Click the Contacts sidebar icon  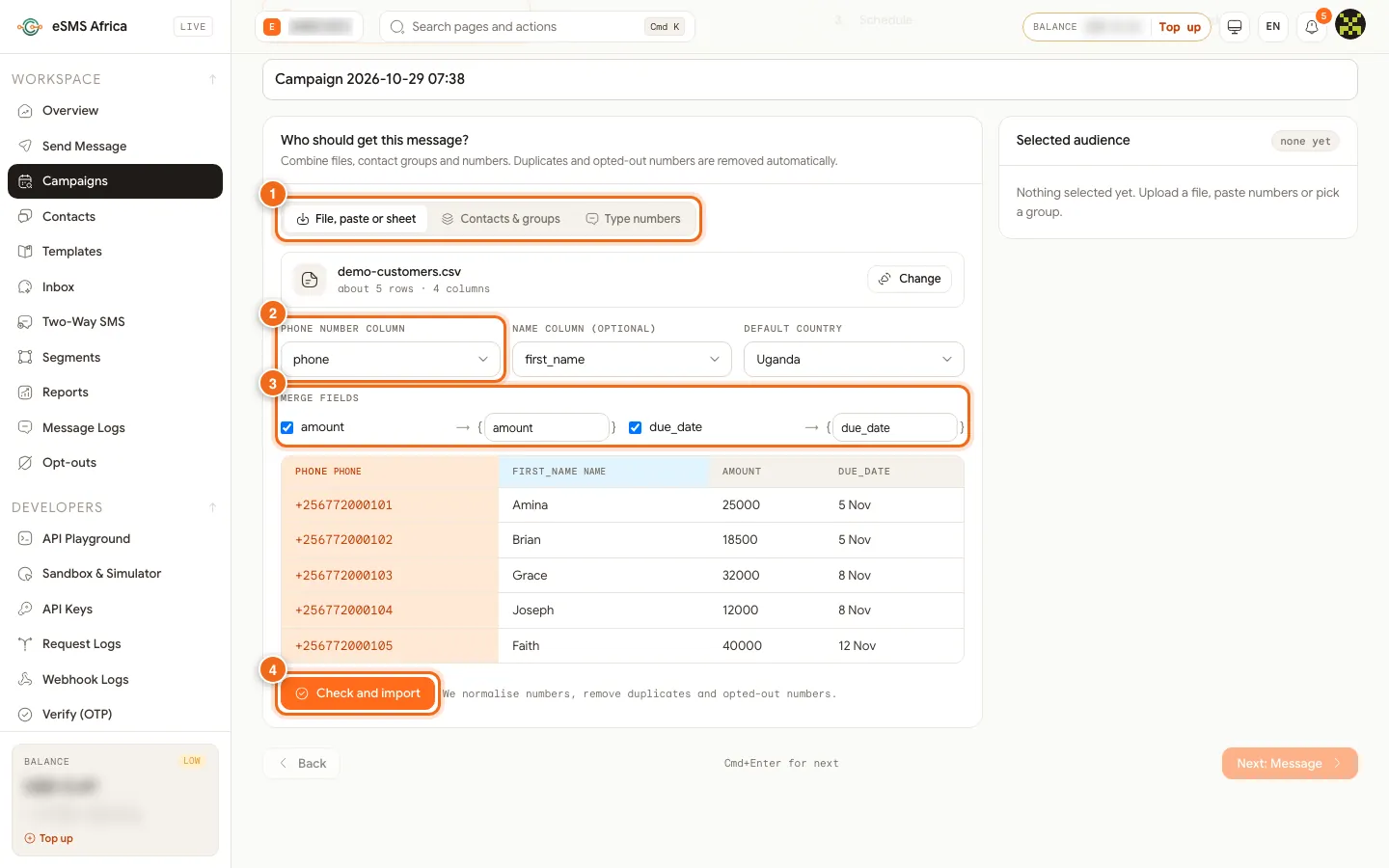coord(25,216)
